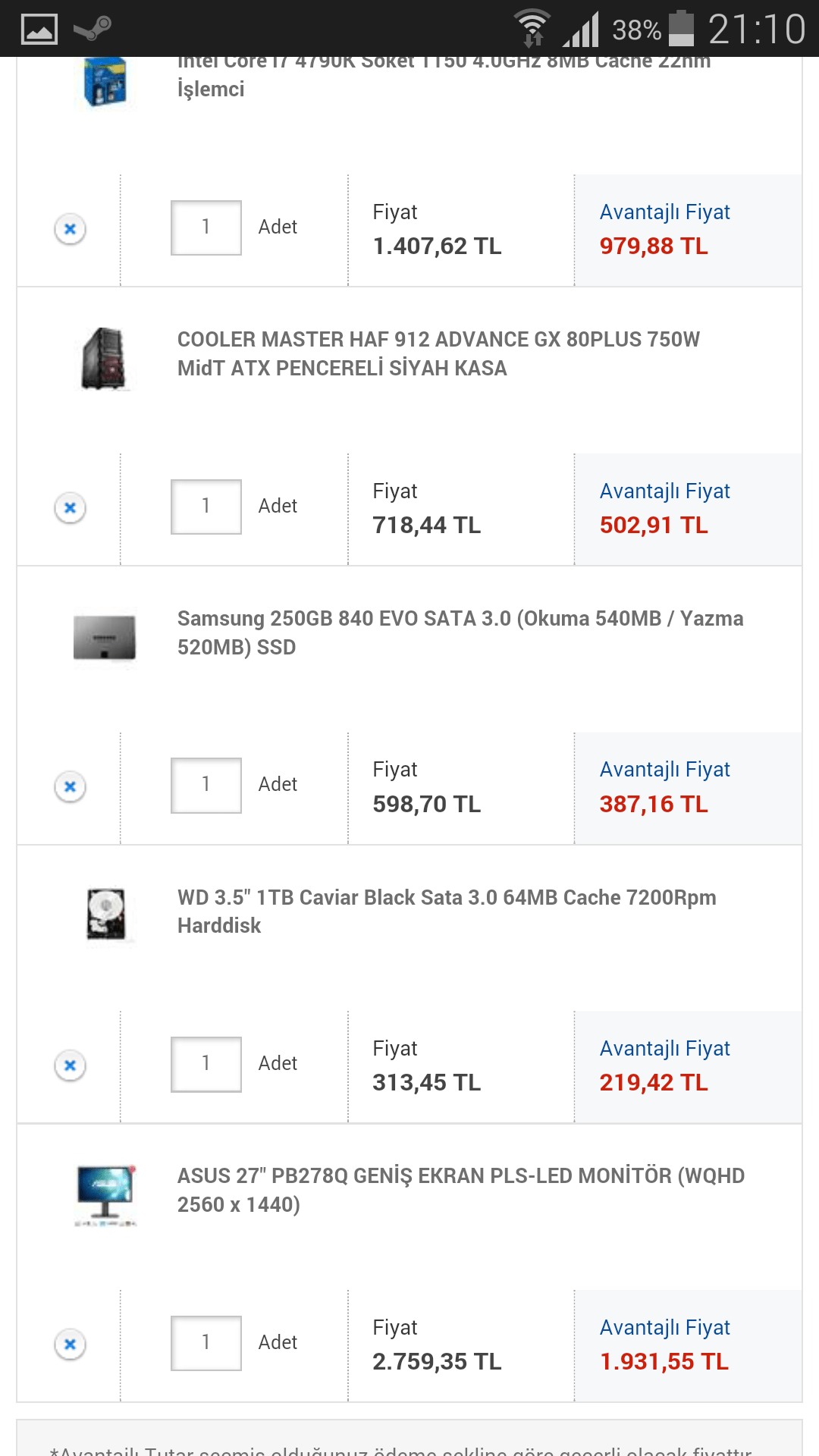This screenshot has width=819, height=1456.
Task: Change quantity for Samsung 840 EVO SSD
Action: [206, 786]
